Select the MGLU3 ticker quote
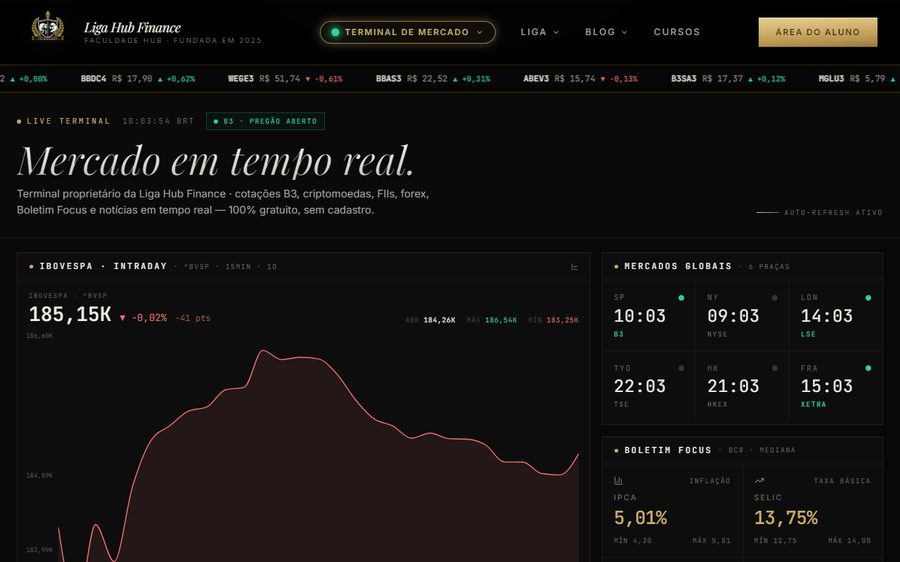Viewport: 900px width, 562px height. click(859, 79)
